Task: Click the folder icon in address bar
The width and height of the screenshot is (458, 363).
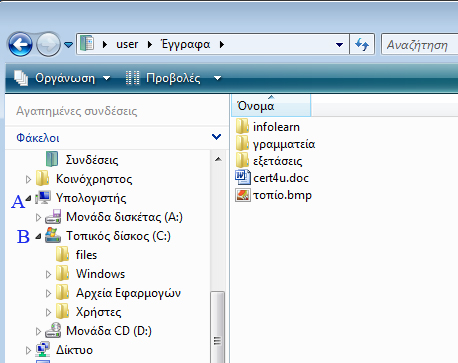Action: [87, 43]
